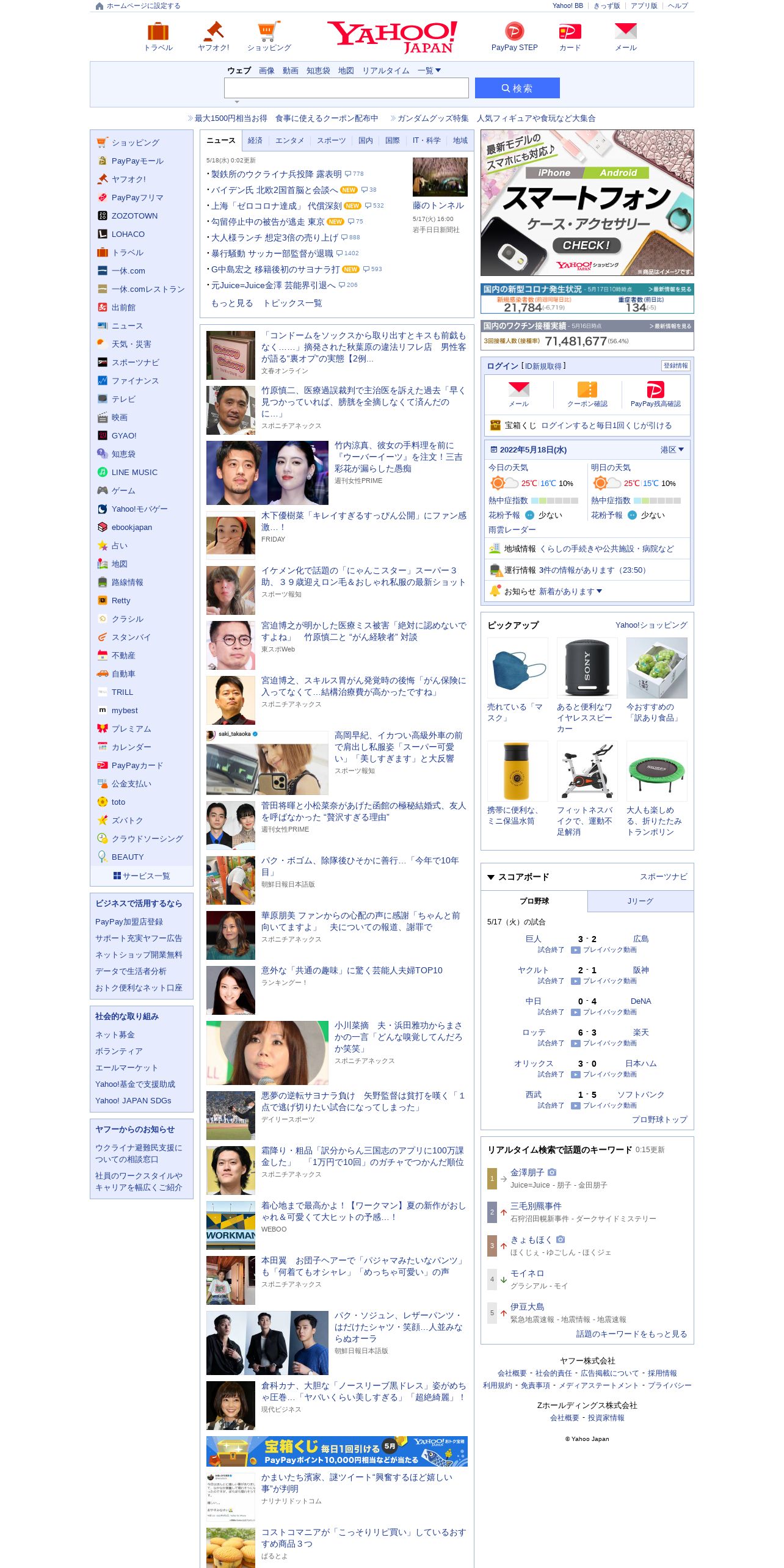Click the toto sidebar icon
784x1568 pixels.
[103, 802]
